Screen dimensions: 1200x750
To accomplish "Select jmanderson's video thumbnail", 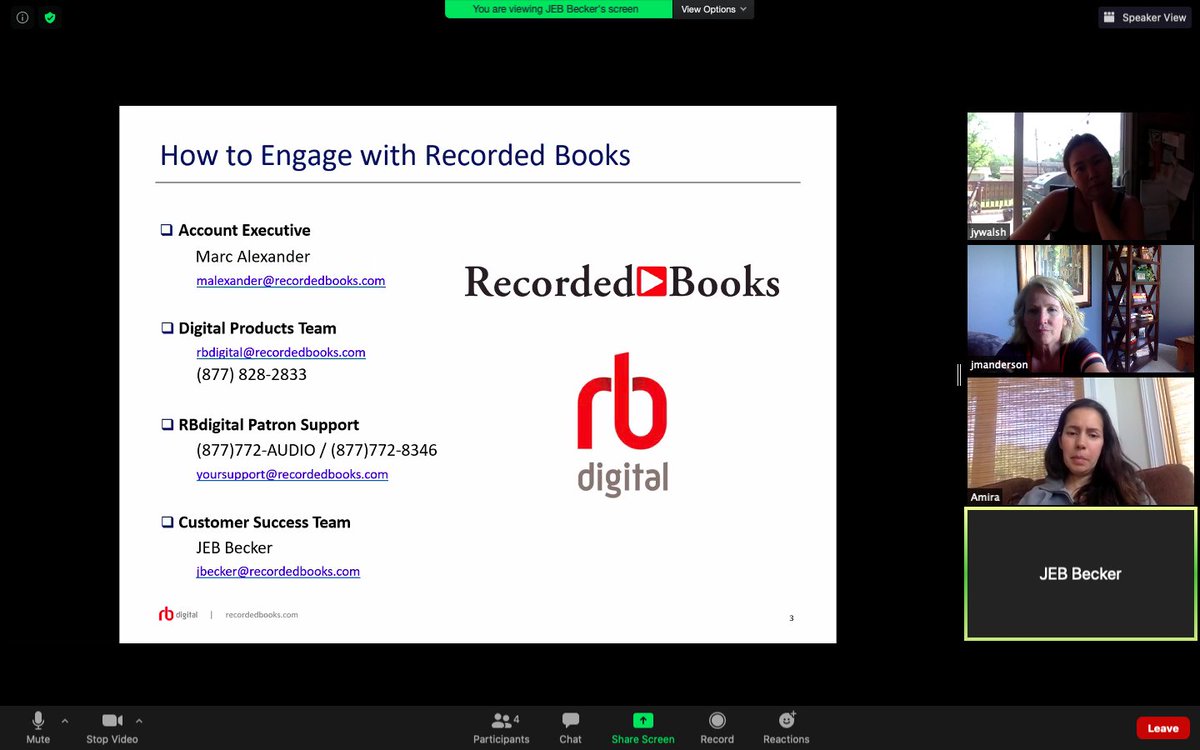I will (x=1080, y=309).
